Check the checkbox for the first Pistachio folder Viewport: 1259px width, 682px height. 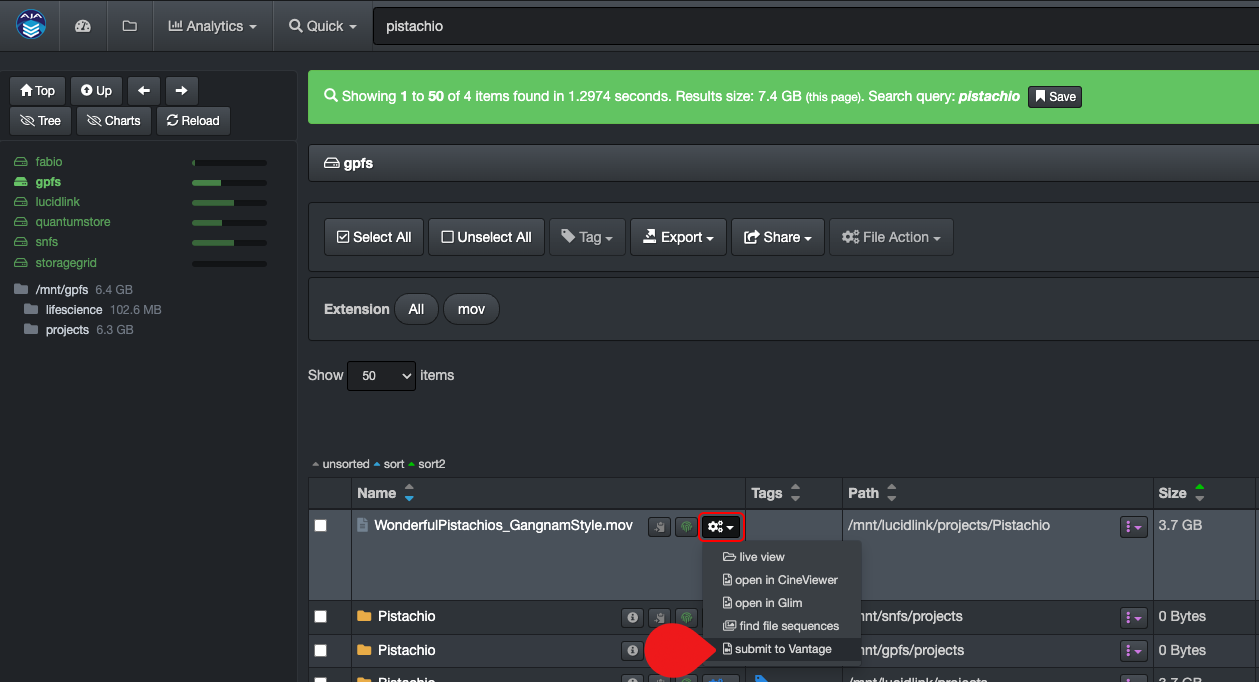pos(321,617)
